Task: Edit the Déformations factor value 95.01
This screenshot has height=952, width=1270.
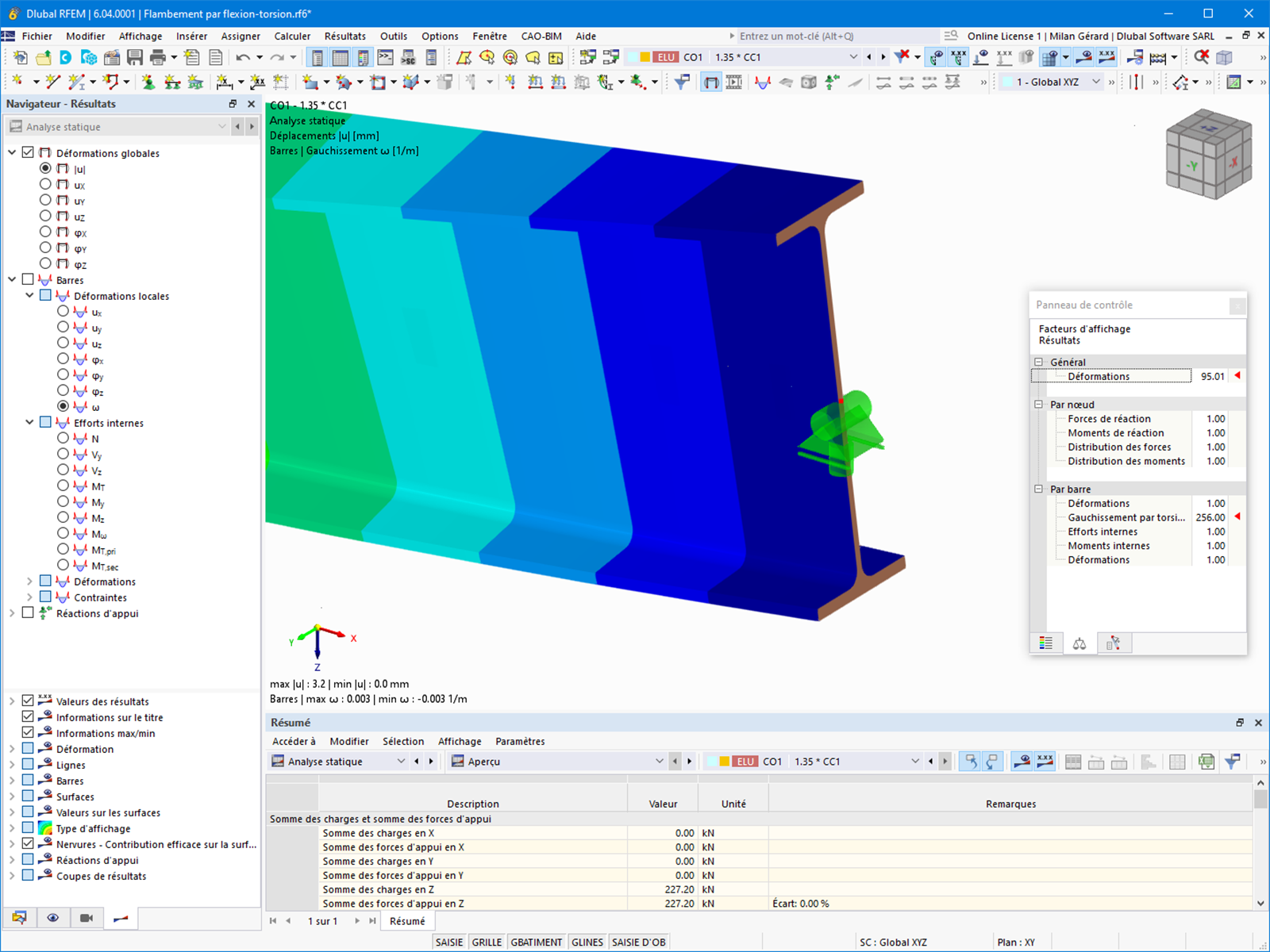Action: pyautogui.click(x=1210, y=376)
